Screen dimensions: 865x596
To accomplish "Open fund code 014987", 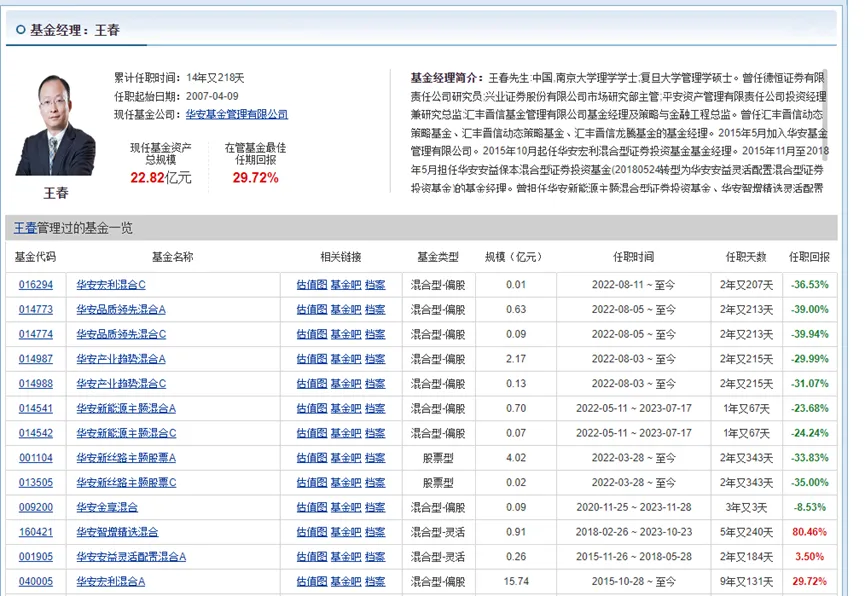I will pyautogui.click(x=36, y=359).
